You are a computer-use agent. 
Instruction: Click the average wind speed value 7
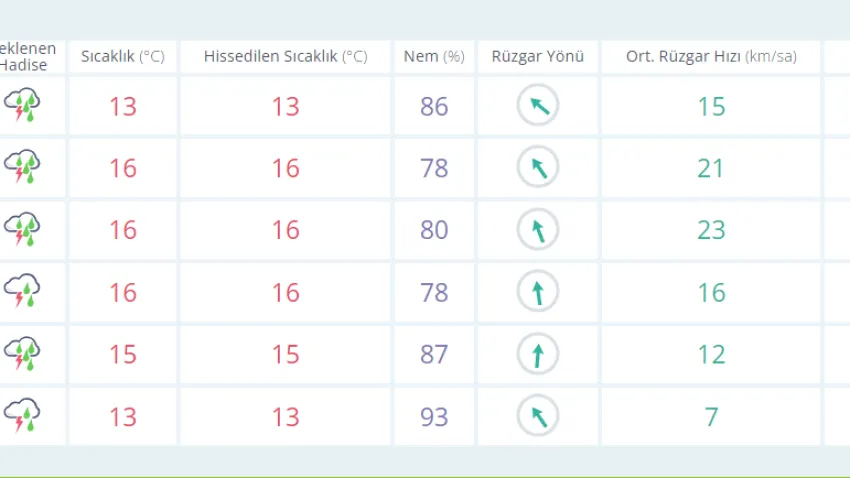711,416
